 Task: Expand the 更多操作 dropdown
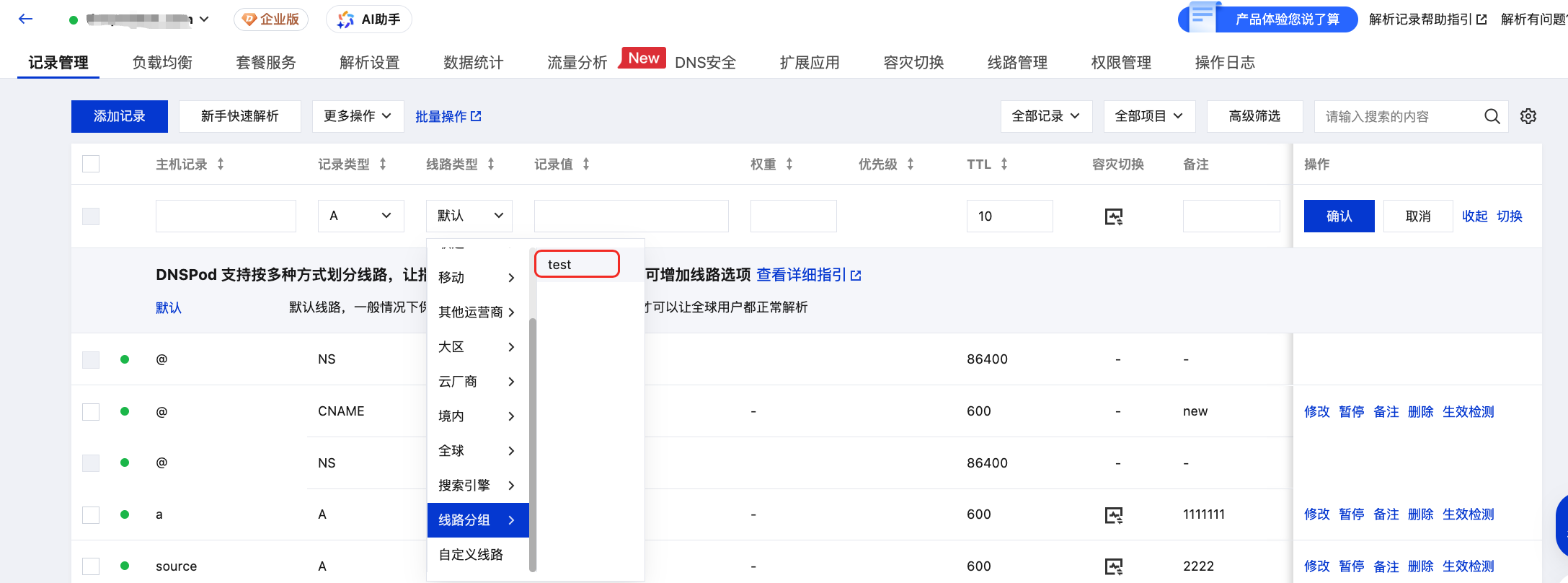(358, 116)
